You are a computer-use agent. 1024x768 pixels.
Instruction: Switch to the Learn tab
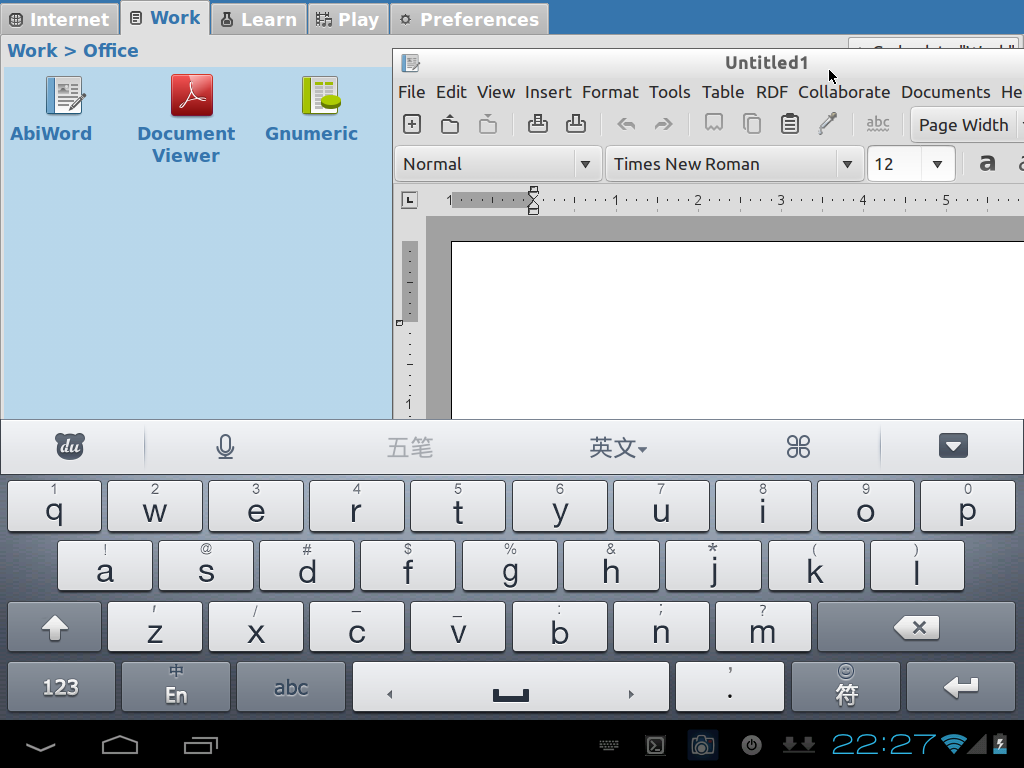[x=259, y=19]
